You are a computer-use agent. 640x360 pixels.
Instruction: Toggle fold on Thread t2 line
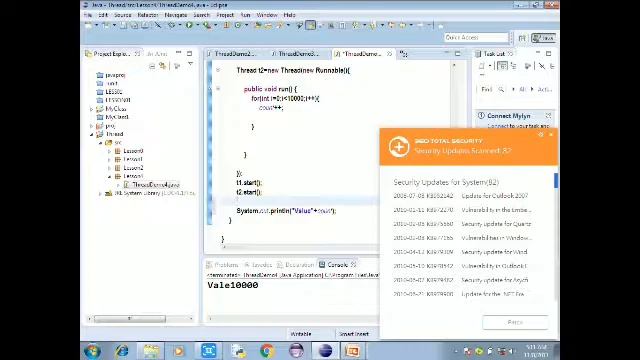(218, 70)
